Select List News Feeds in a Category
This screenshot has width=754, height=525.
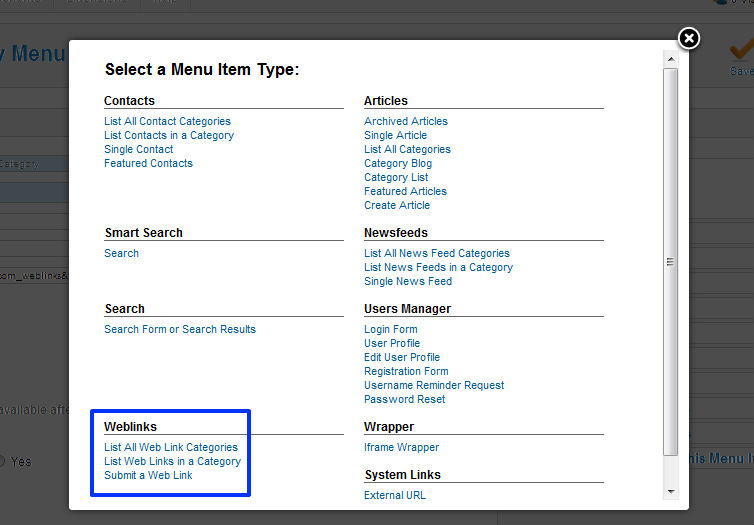[x=439, y=267]
